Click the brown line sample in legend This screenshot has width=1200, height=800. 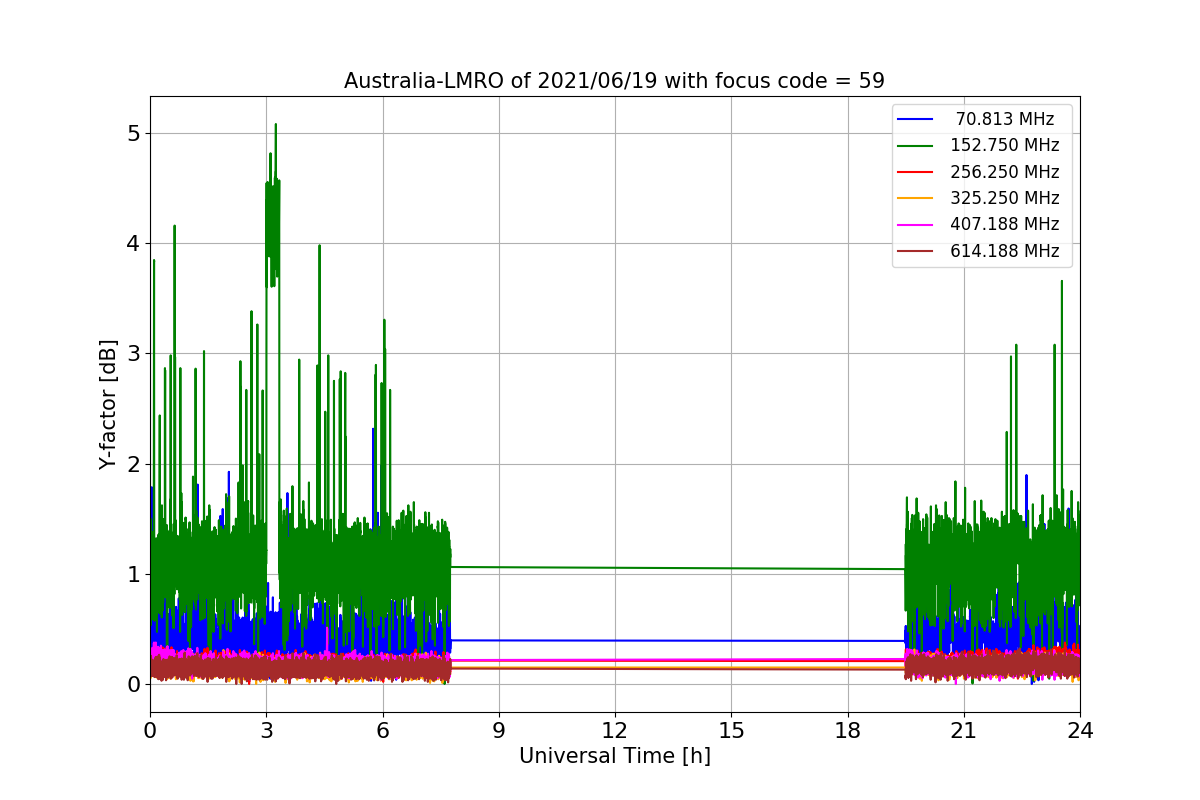click(916, 252)
